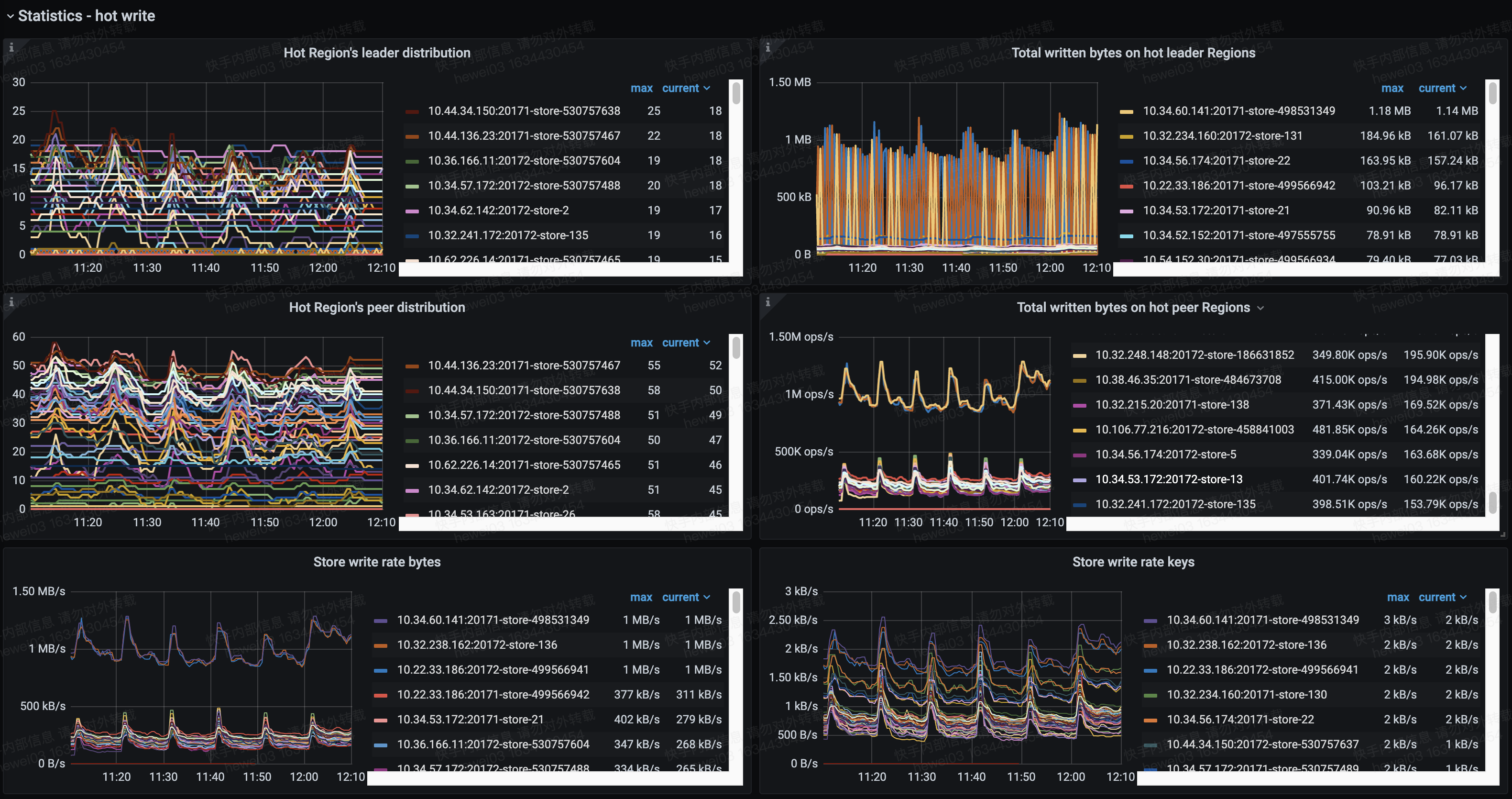Sort Store write rate keys legend by current
The height and width of the screenshot is (799, 1512).
coord(1436,597)
